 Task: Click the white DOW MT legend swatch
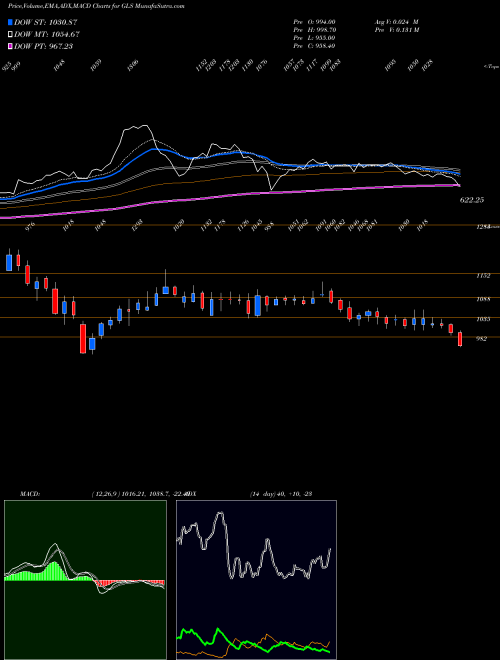[11, 34]
